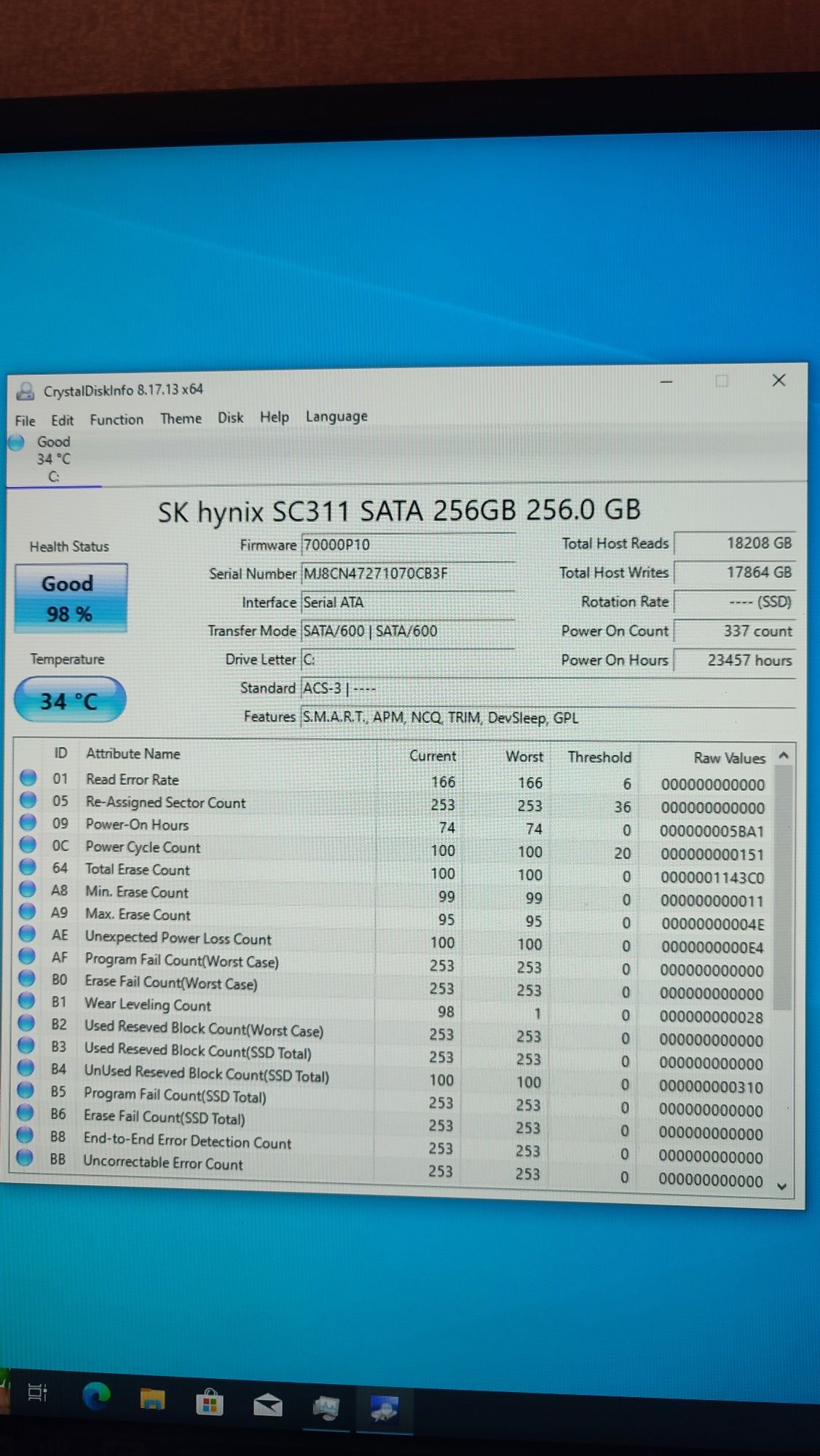The width and height of the screenshot is (820, 1456).
Task: Click raw value 0000001143C0
Action: tap(712, 878)
